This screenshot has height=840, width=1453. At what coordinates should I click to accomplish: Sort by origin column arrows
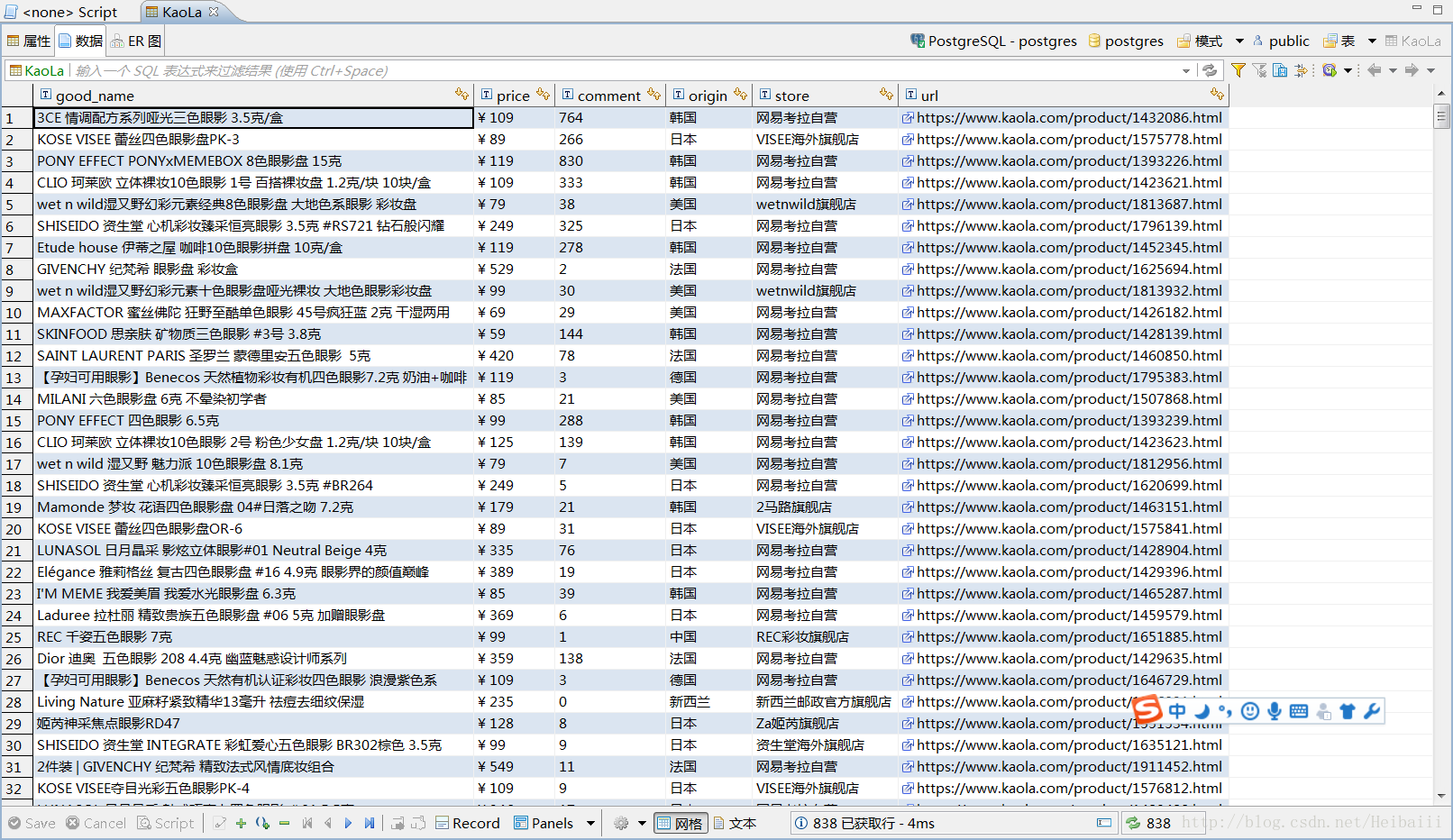(x=741, y=95)
